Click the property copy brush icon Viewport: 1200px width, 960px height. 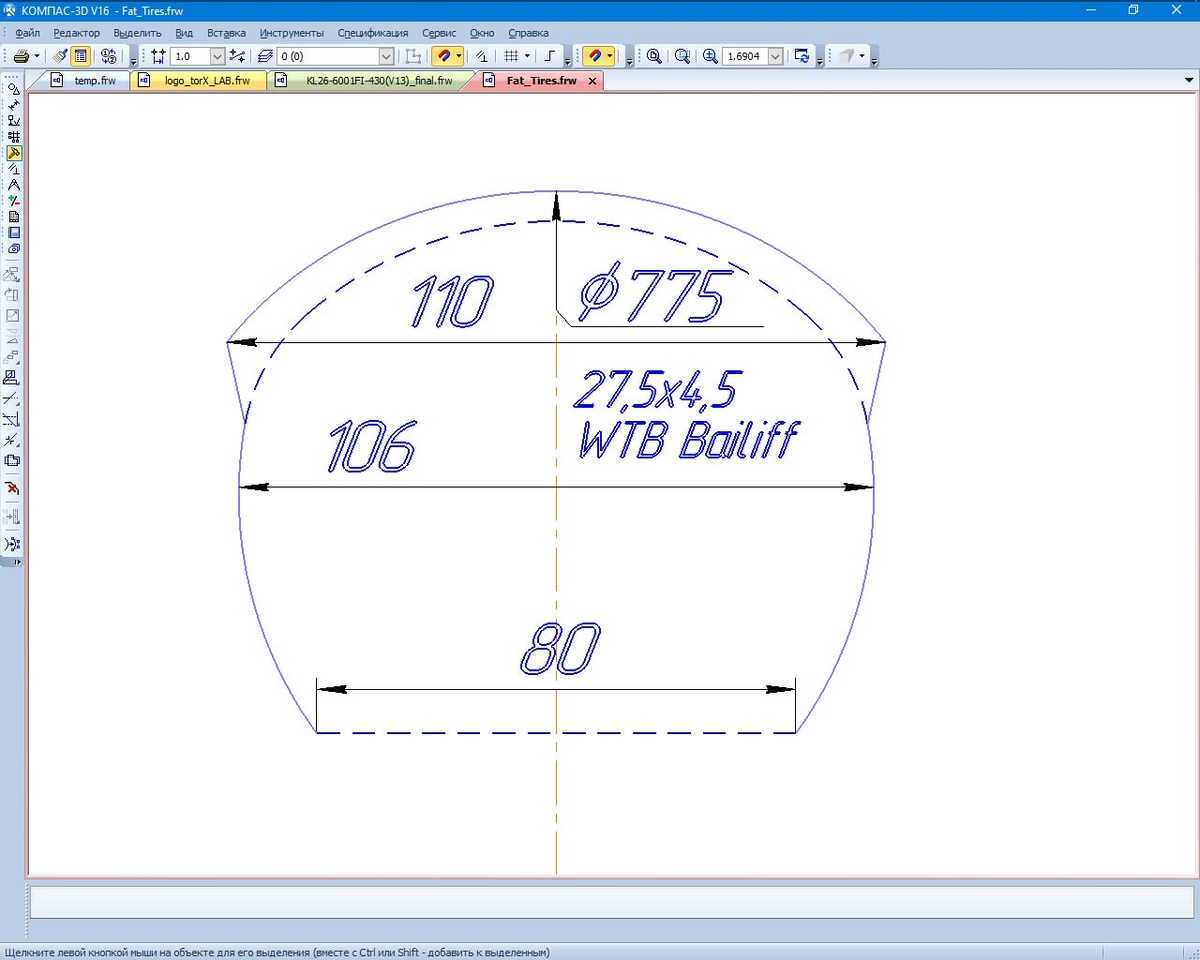coord(59,57)
